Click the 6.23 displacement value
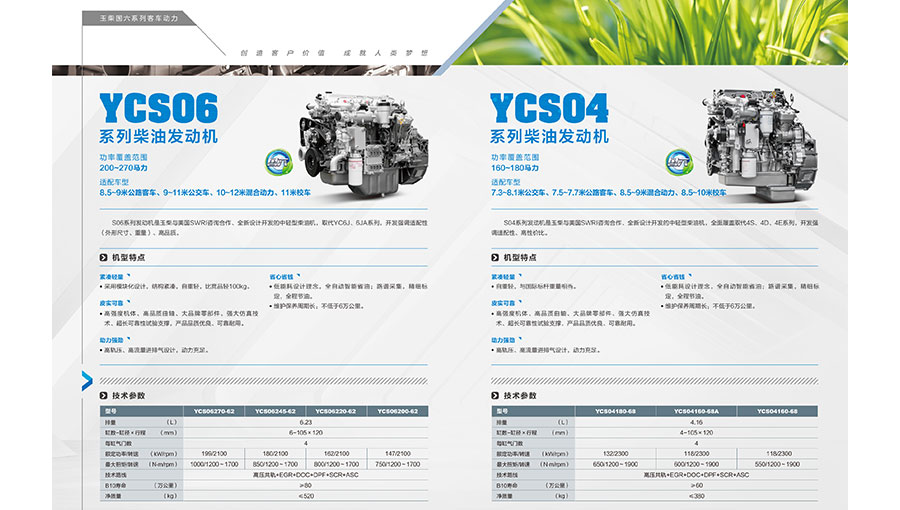Image resolution: width=900 pixels, height=510 pixels. tap(306, 422)
